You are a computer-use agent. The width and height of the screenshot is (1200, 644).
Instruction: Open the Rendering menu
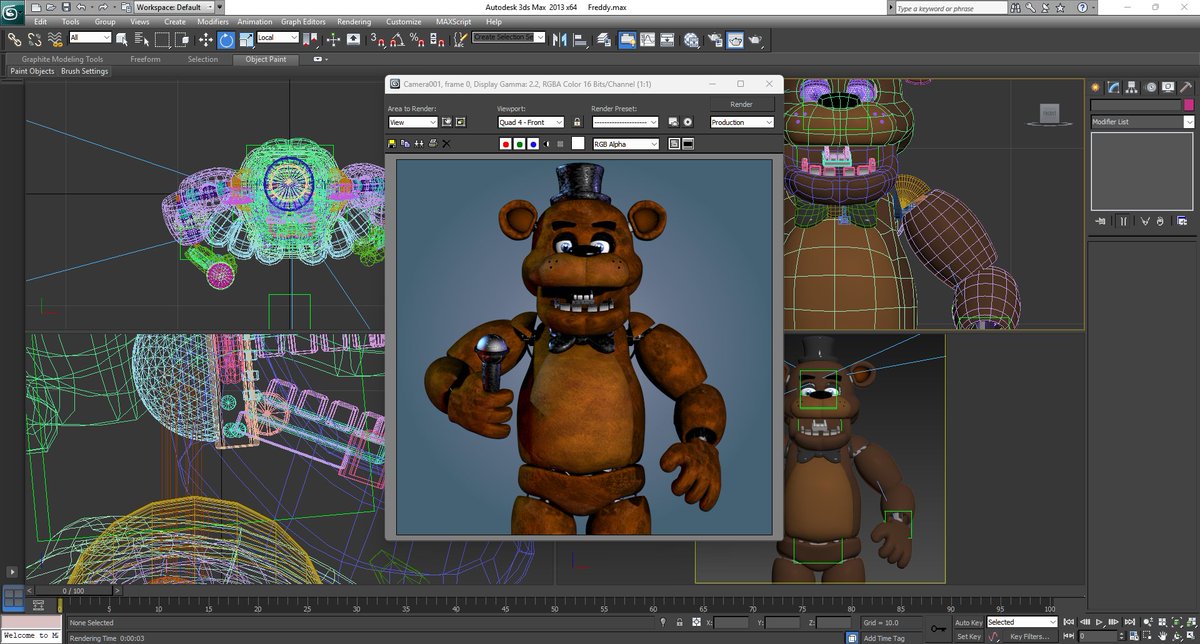(354, 21)
